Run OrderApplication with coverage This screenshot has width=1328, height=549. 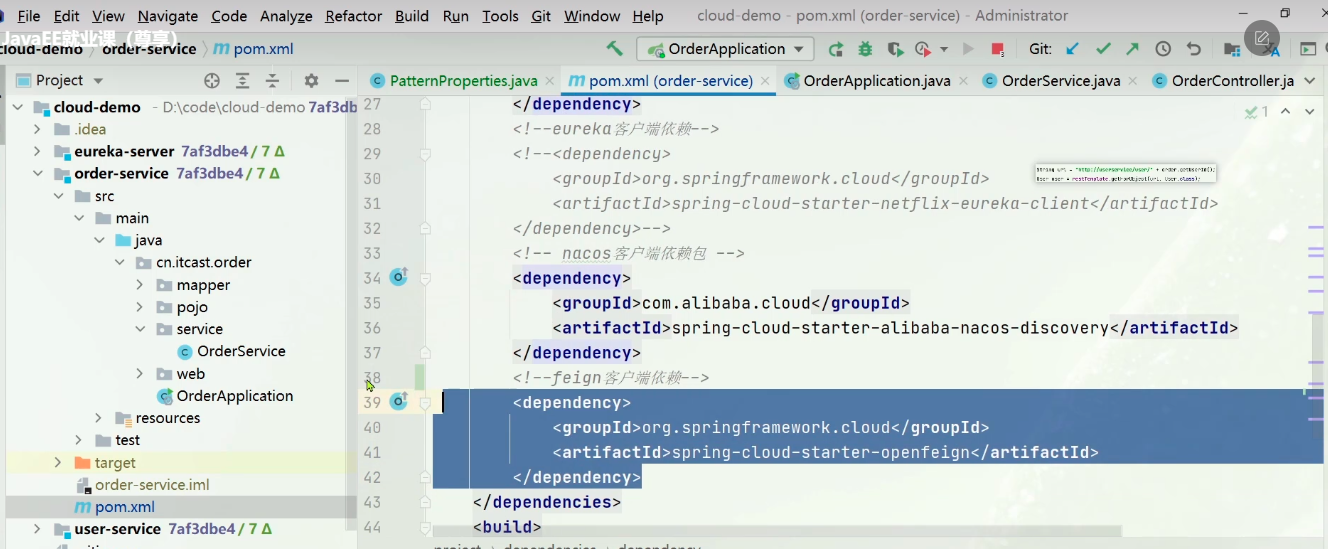coord(895,49)
